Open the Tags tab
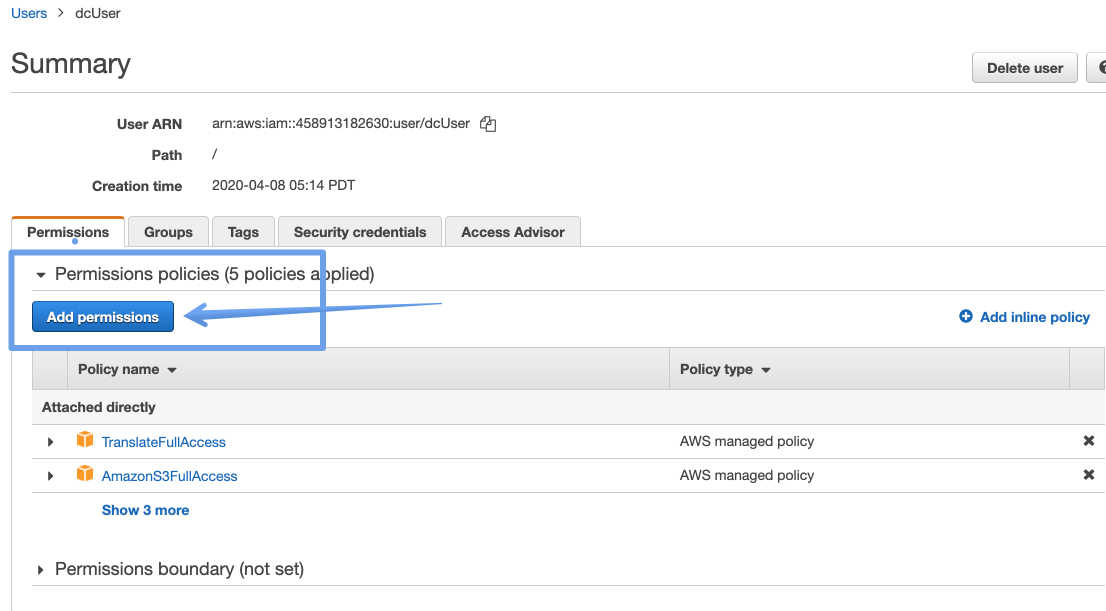 tap(243, 232)
